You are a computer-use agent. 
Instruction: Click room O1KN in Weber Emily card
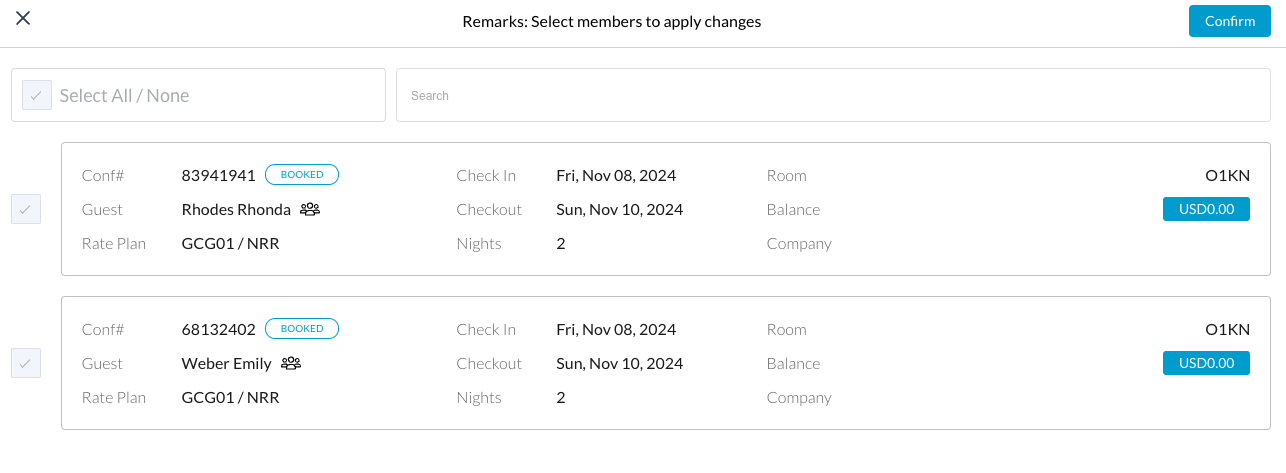click(x=1227, y=330)
